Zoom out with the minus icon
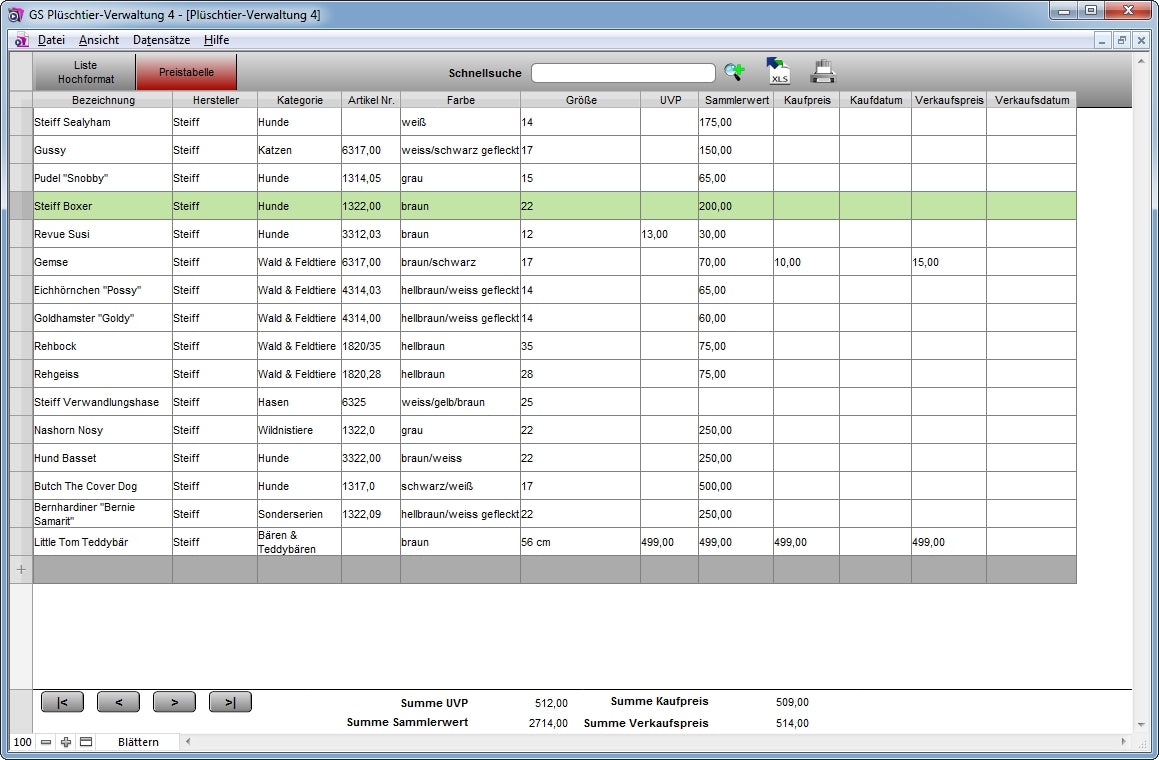This screenshot has width=1159, height=760. (x=46, y=742)
